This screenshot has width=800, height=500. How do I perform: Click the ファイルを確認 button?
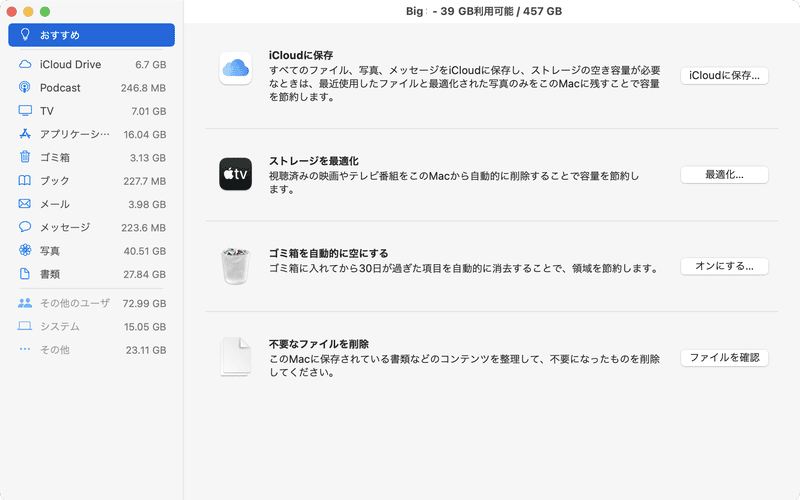(x=724, y=358)
